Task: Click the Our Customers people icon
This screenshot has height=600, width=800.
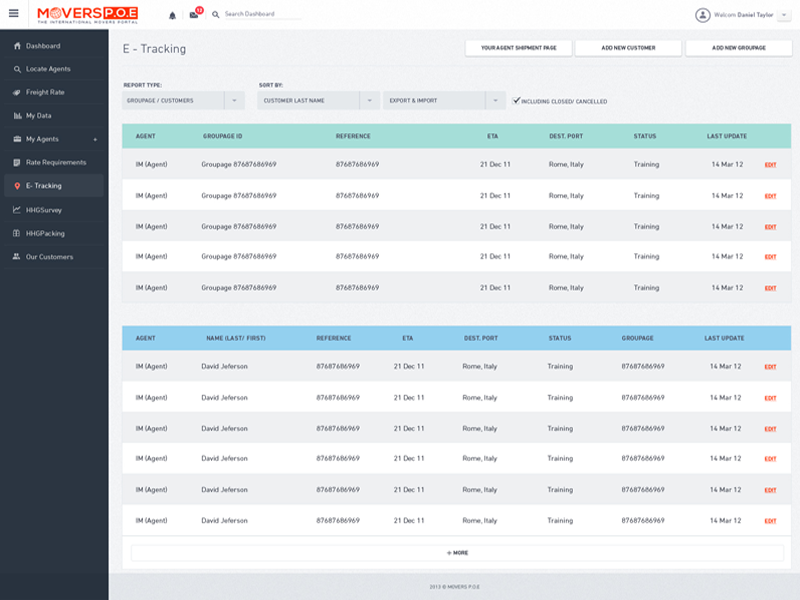Action: tap(17, 257)
